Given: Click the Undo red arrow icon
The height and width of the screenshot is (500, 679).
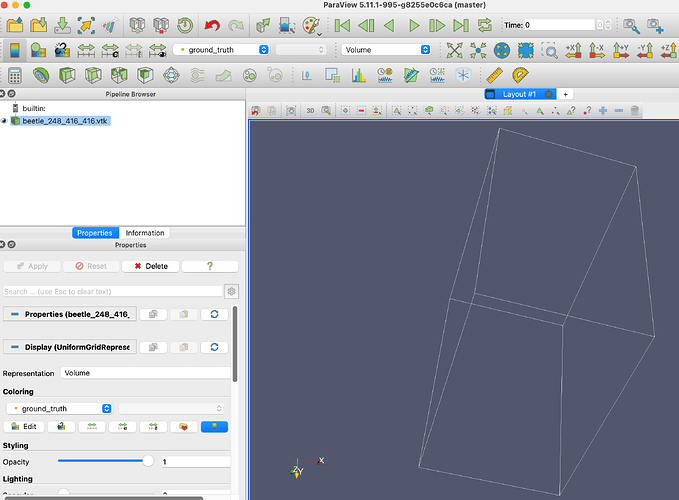Looking at the screenshot, I should [x=212, y=26].
